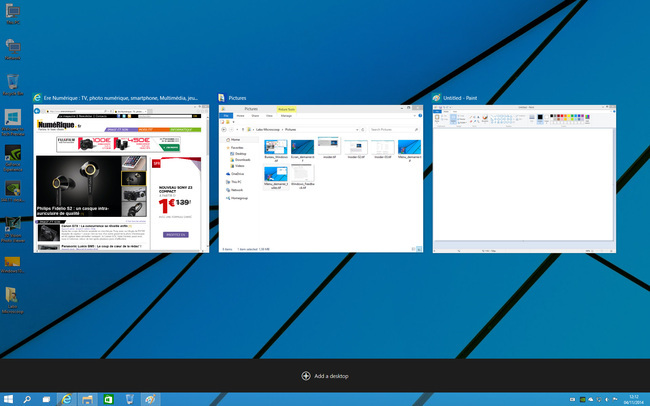The image size is (650, 406).
Task: Switch to the Ere Numérique browser thumbnail
Action: click(121, 178)
